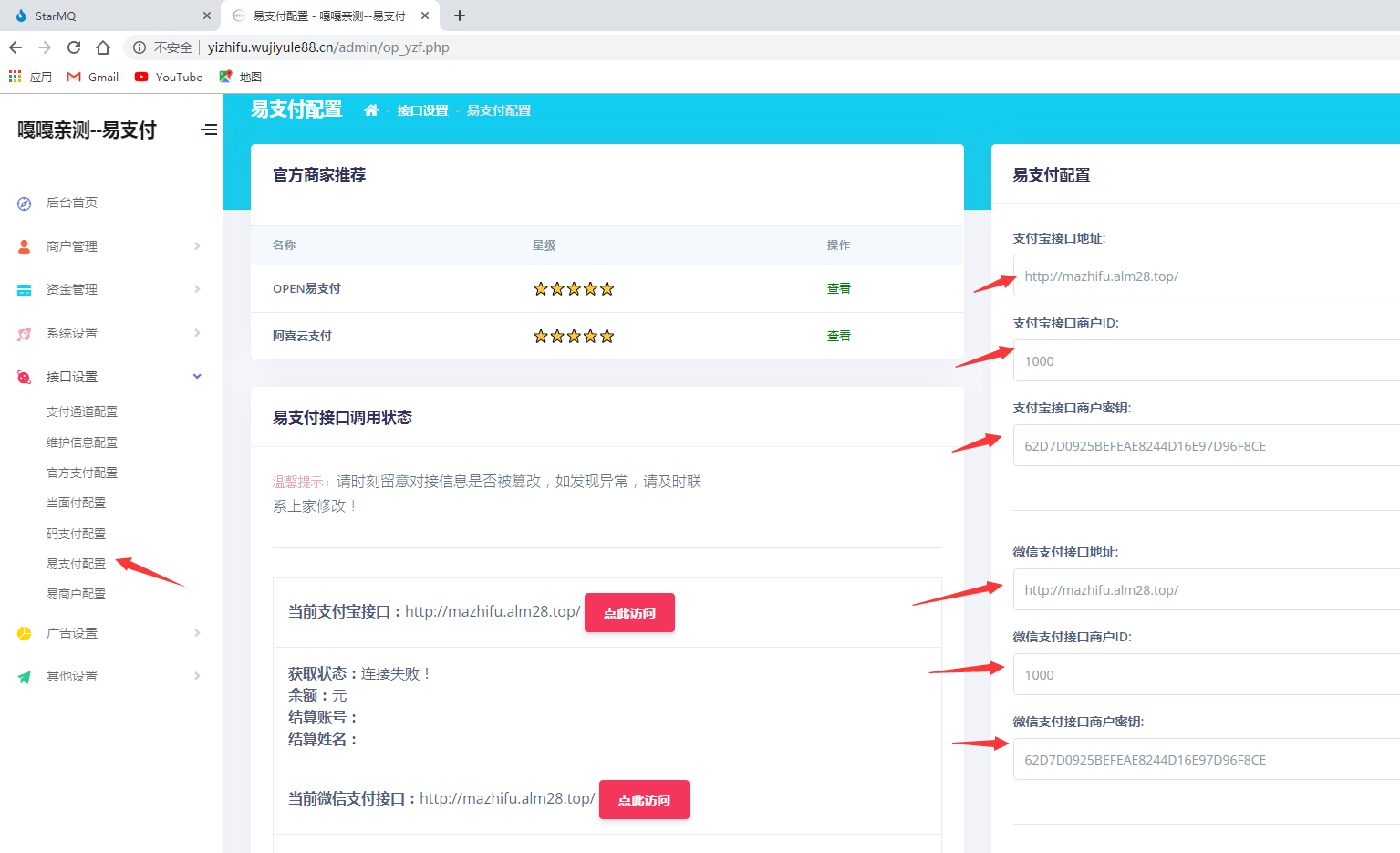Click 查看 link for OPEN易支付
1400x853 pixels.
838,288
